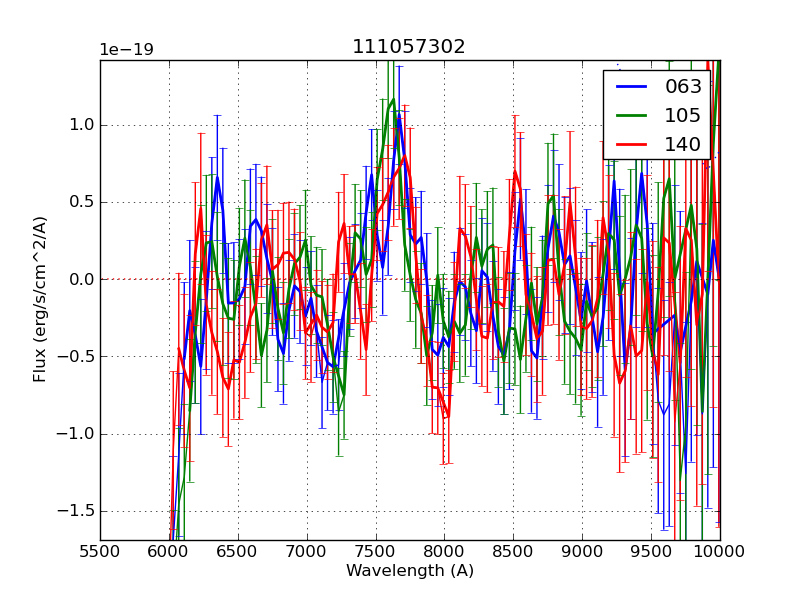
Task: Click the 1.0 y-axis tick label
Action: click(x=81, y=125)
